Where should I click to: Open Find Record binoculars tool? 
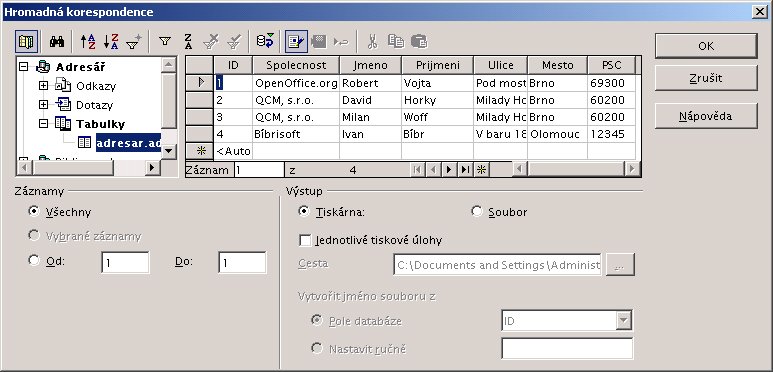coord(57,41)
